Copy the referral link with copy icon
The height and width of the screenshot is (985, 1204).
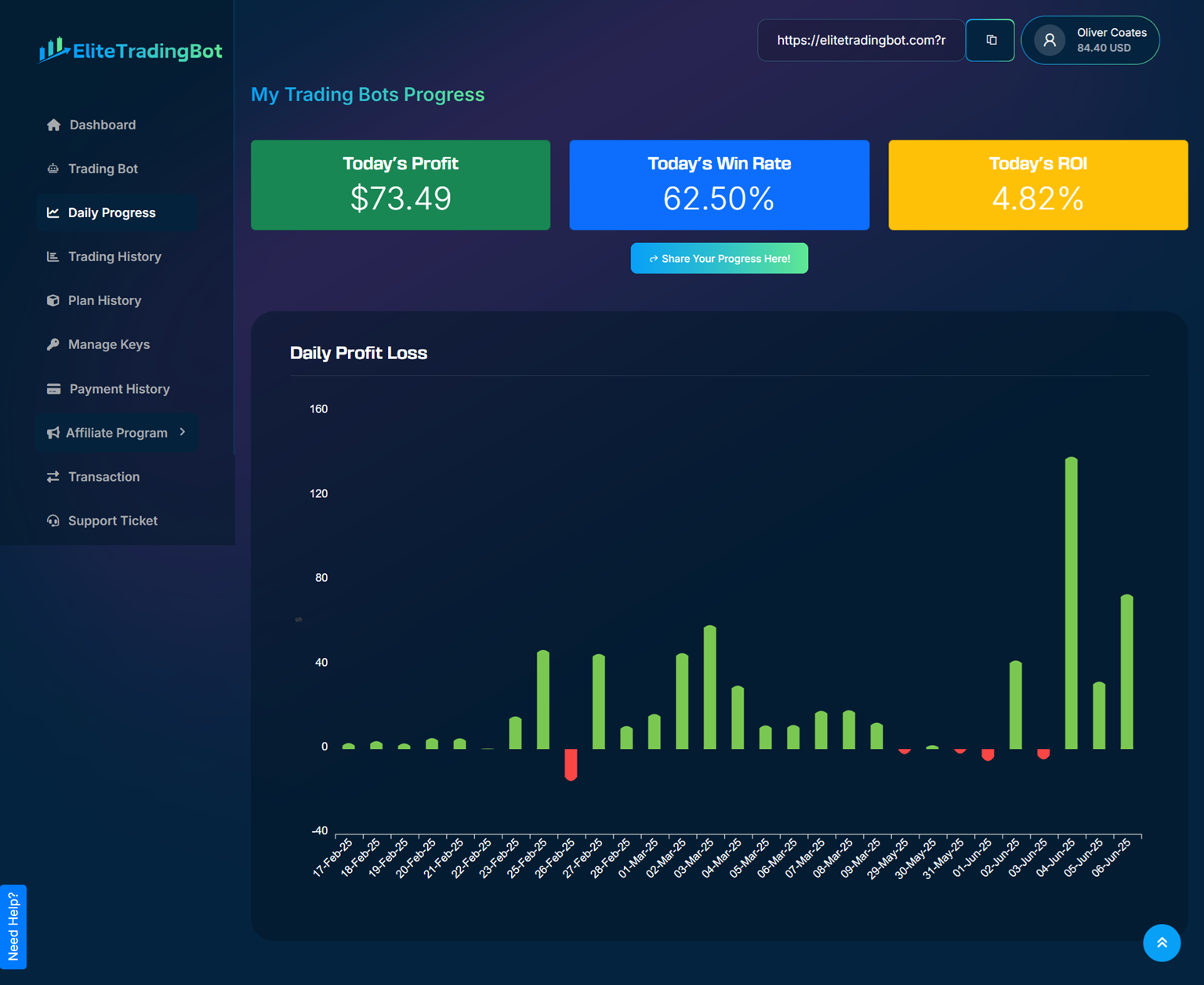tap(991, 40)
